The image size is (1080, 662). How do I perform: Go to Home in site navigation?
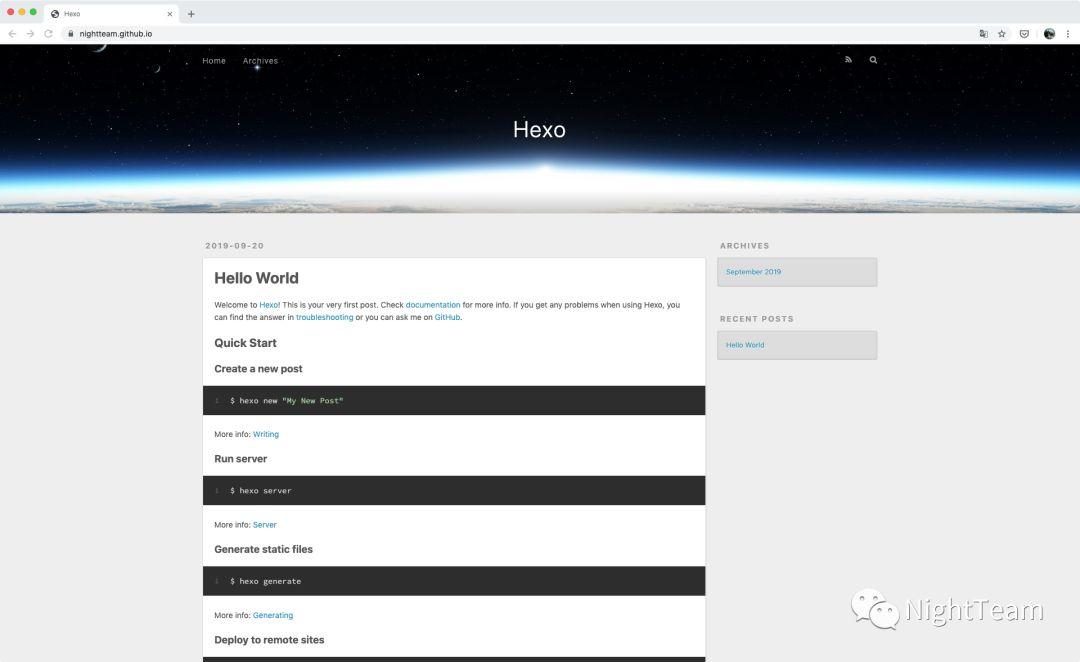pos(214,61)
